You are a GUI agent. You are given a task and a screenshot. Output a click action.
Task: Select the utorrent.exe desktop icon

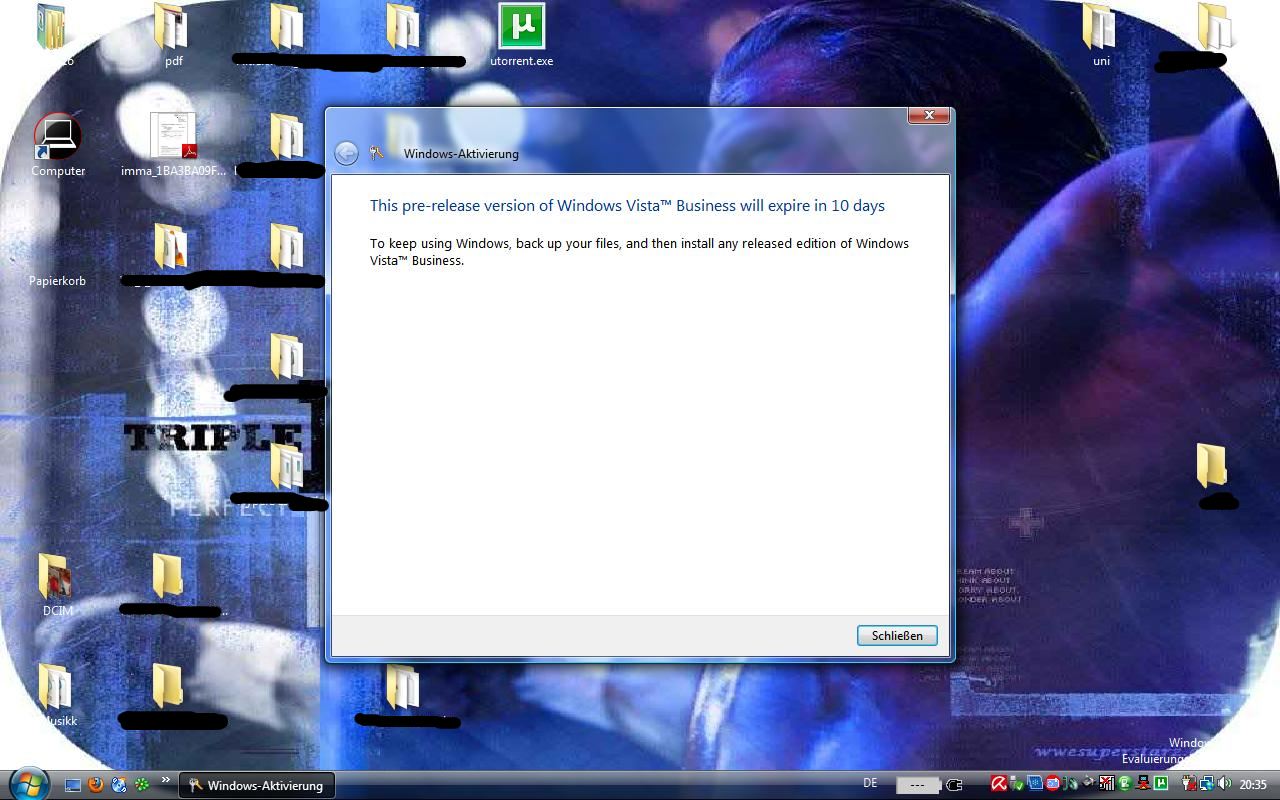521,35
